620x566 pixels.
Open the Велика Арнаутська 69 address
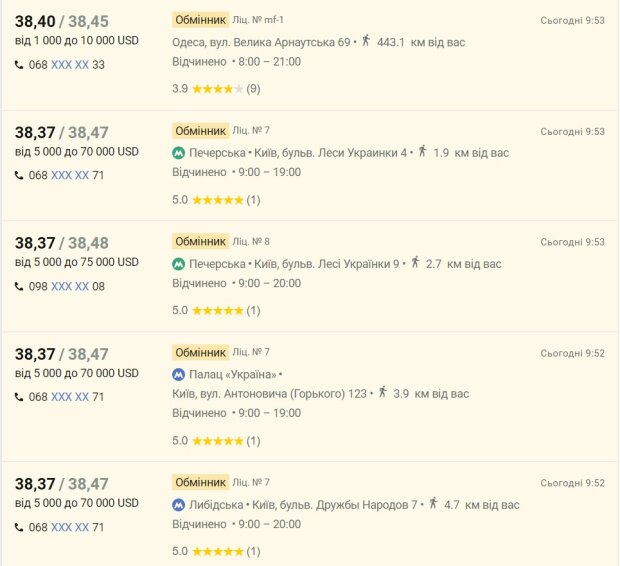pyautogui.click(x=261, y=42)
